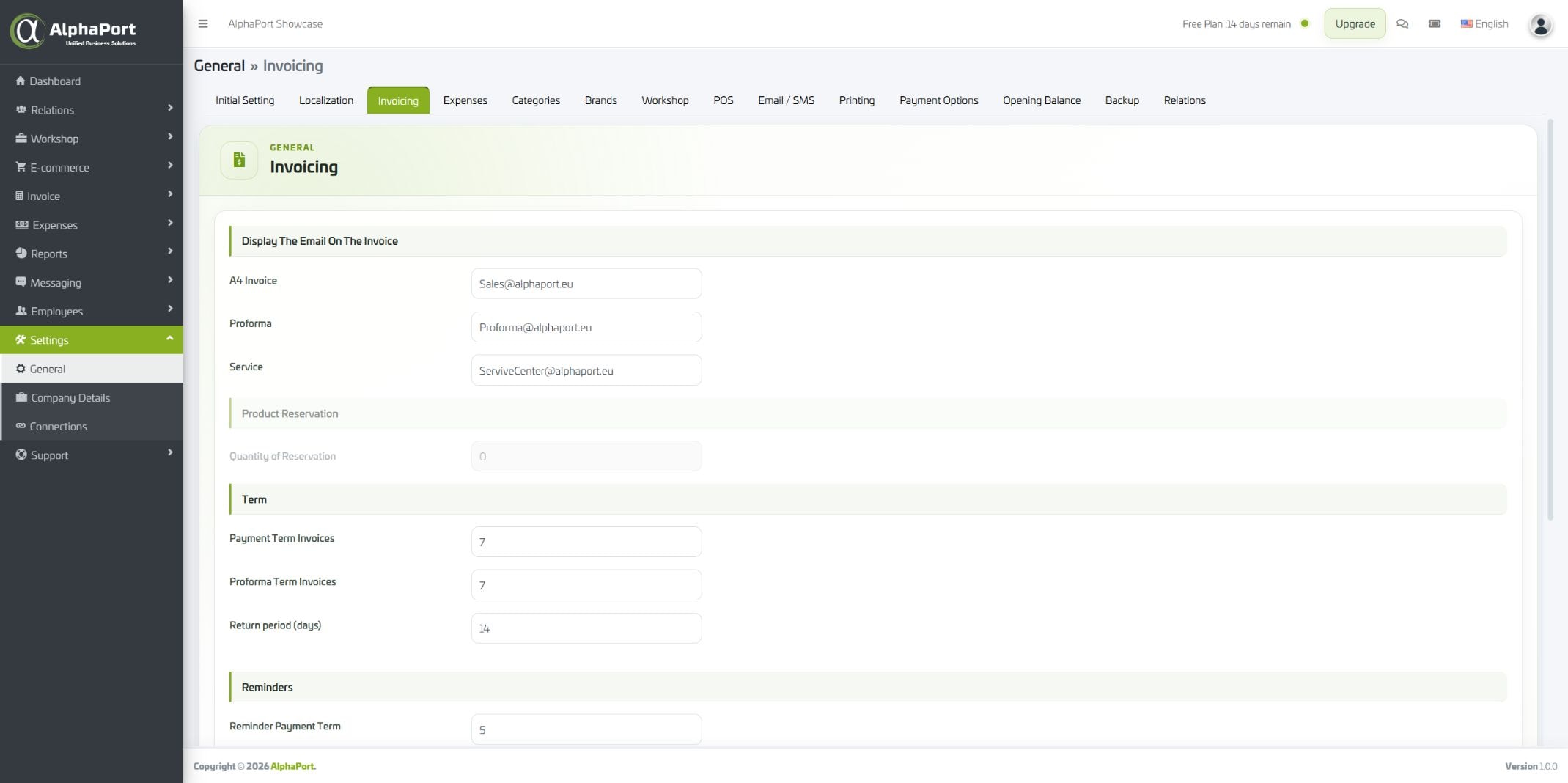Expand the Messaging menu chevron
This screenshot has width=1568, height=783.
click(x=170, y=280)
